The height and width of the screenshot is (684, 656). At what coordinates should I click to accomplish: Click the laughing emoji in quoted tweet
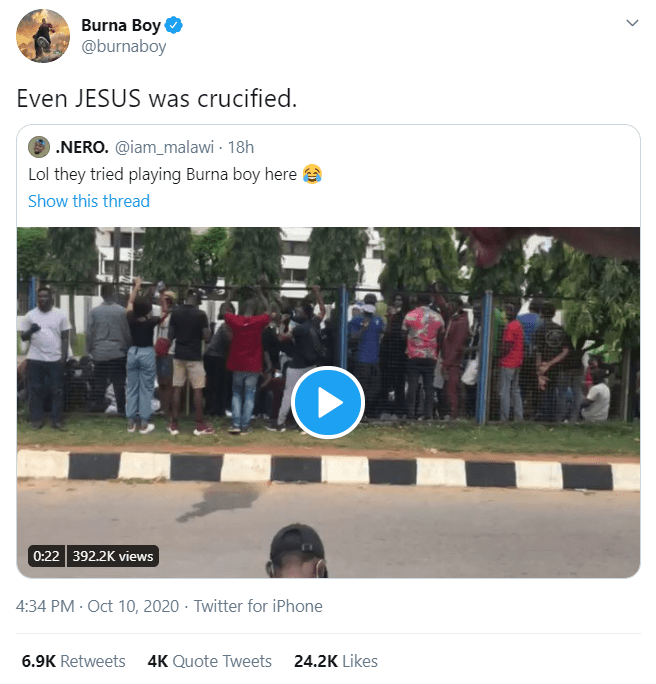click(313, 174)
